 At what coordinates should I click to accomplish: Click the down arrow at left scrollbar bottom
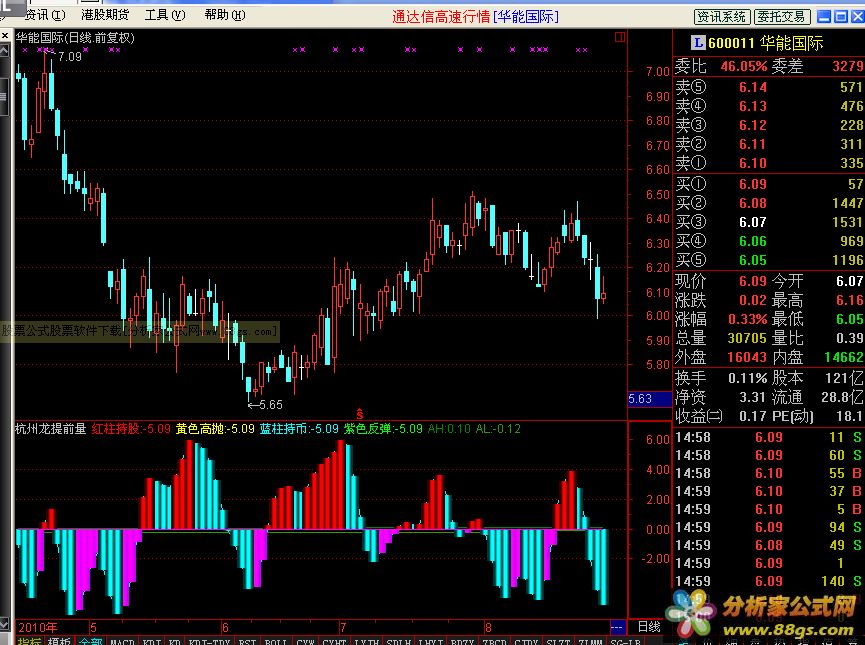point(4,624)
